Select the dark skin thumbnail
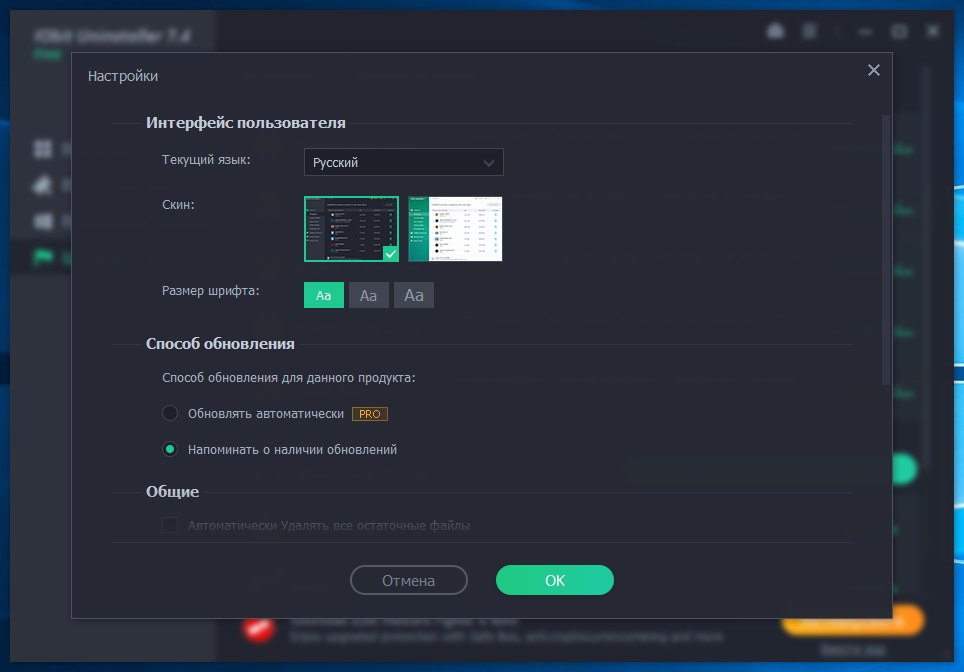 (351, 229)
